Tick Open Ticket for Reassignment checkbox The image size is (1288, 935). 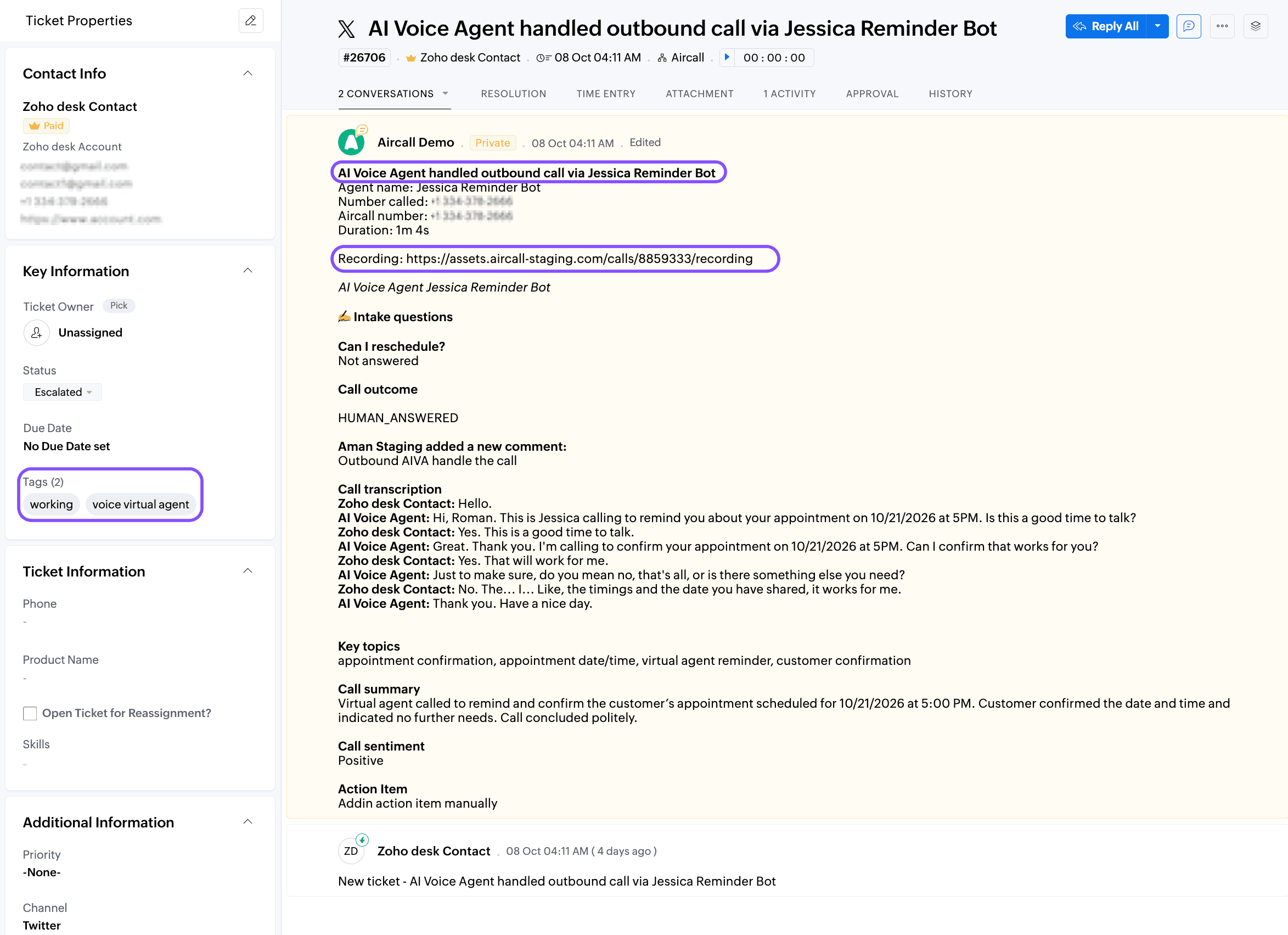pos(30,713)
